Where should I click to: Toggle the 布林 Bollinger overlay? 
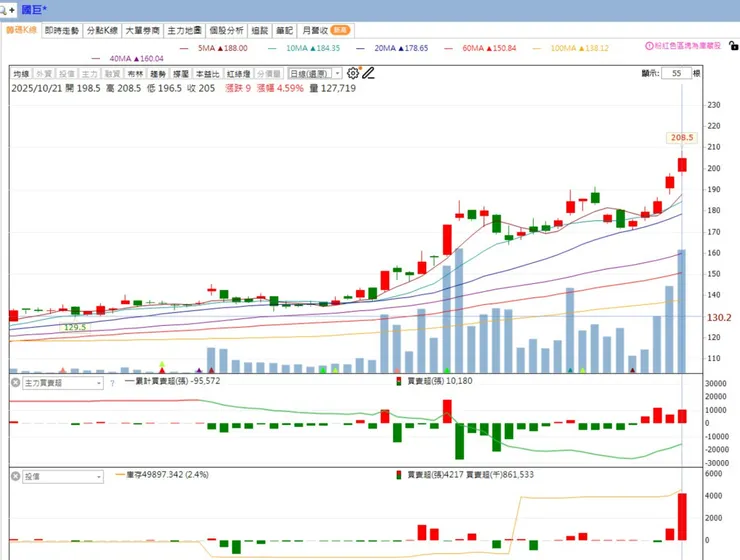135,74
